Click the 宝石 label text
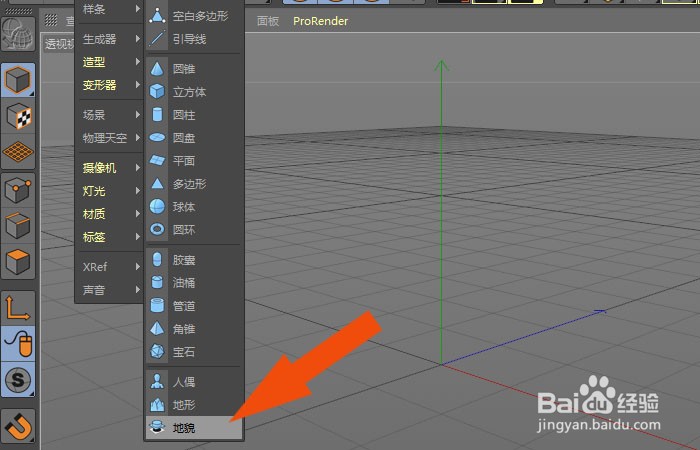Screen dimensions: 700x450 (x=183, y=352)
